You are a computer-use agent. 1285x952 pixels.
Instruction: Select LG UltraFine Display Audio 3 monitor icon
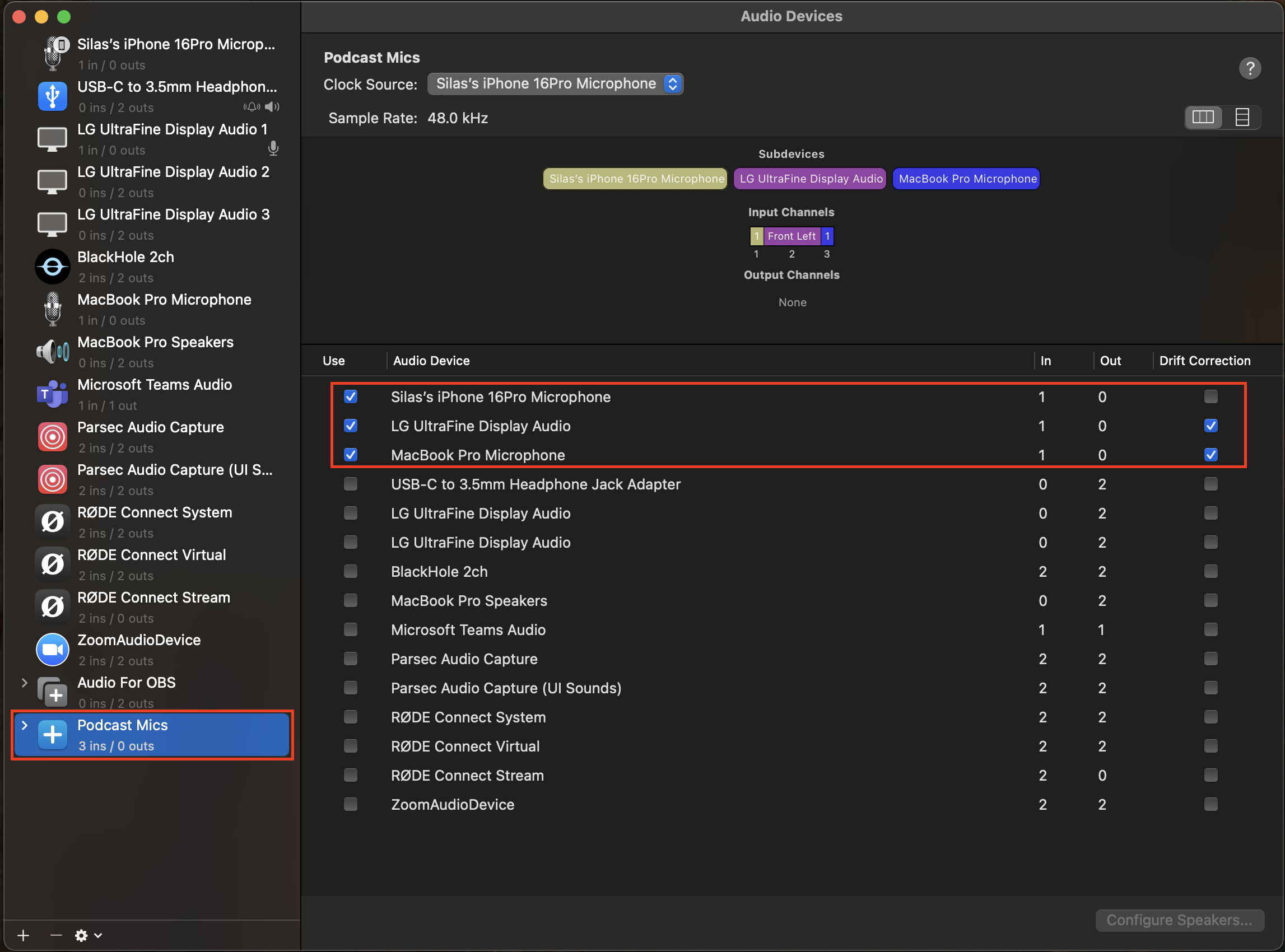53,224
